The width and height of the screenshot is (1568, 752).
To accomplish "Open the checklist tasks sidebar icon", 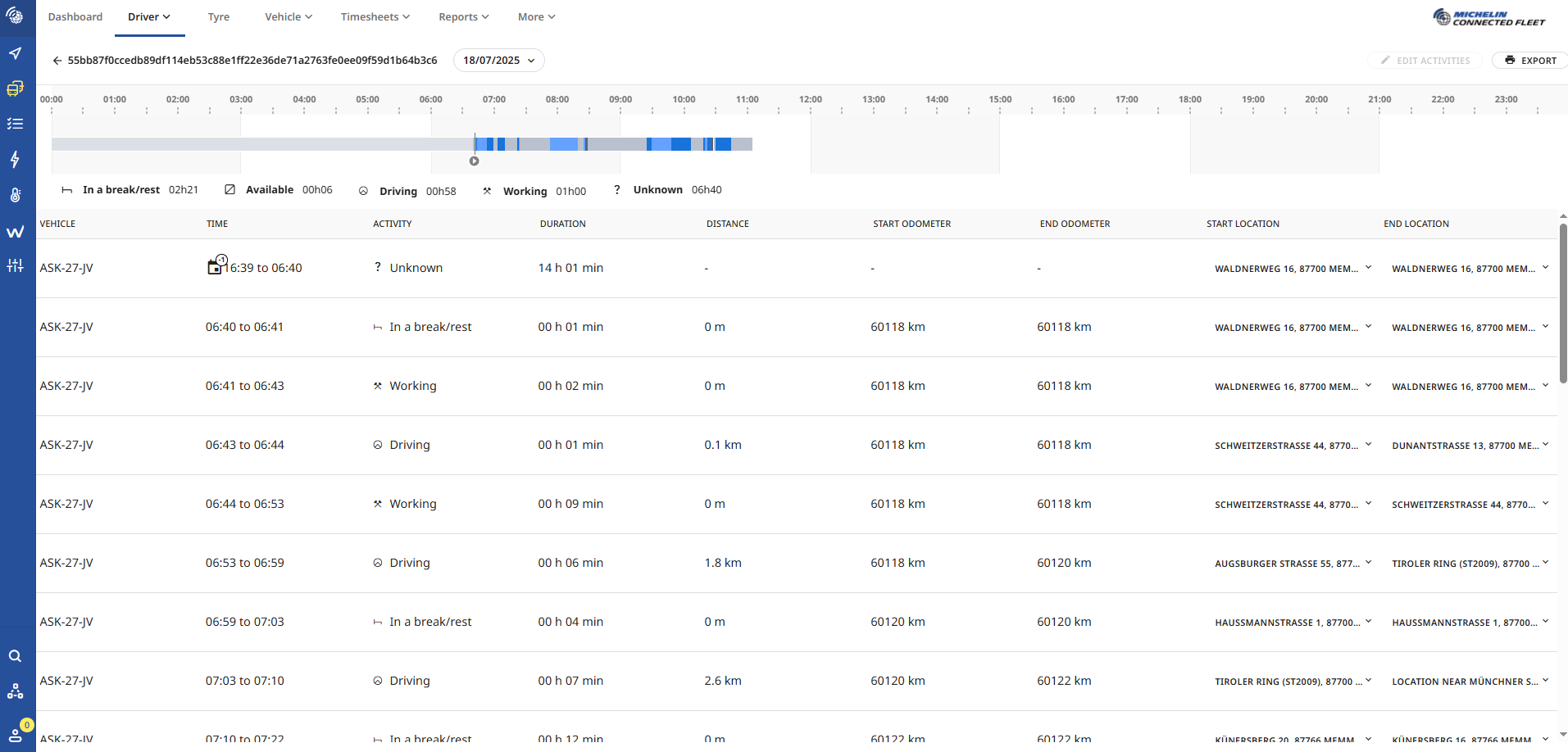I will tap(16, 124).
